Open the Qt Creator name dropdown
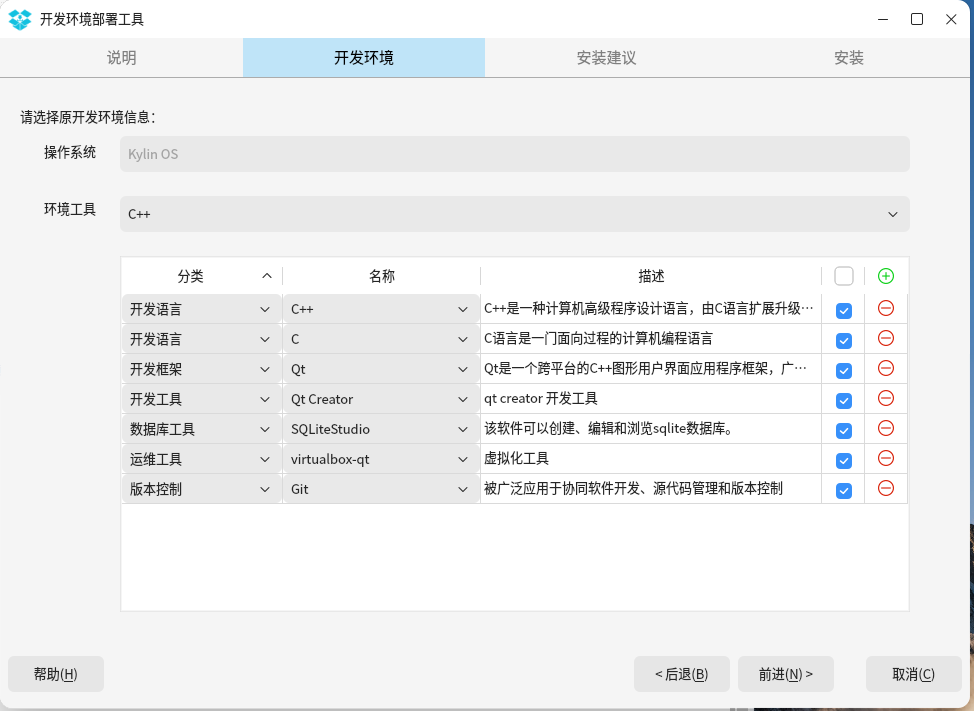This screenshot has width=974, height=711. (x=381, y=399)
